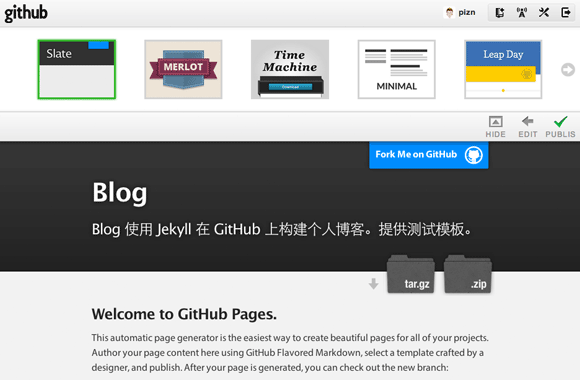Click the pizn avatar image
The image size is (580, 380).
click(x=449, y=13)
